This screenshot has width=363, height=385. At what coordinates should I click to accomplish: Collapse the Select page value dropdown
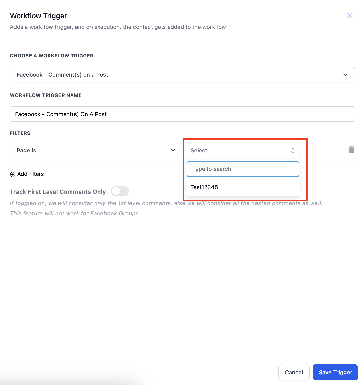[243, 150]
